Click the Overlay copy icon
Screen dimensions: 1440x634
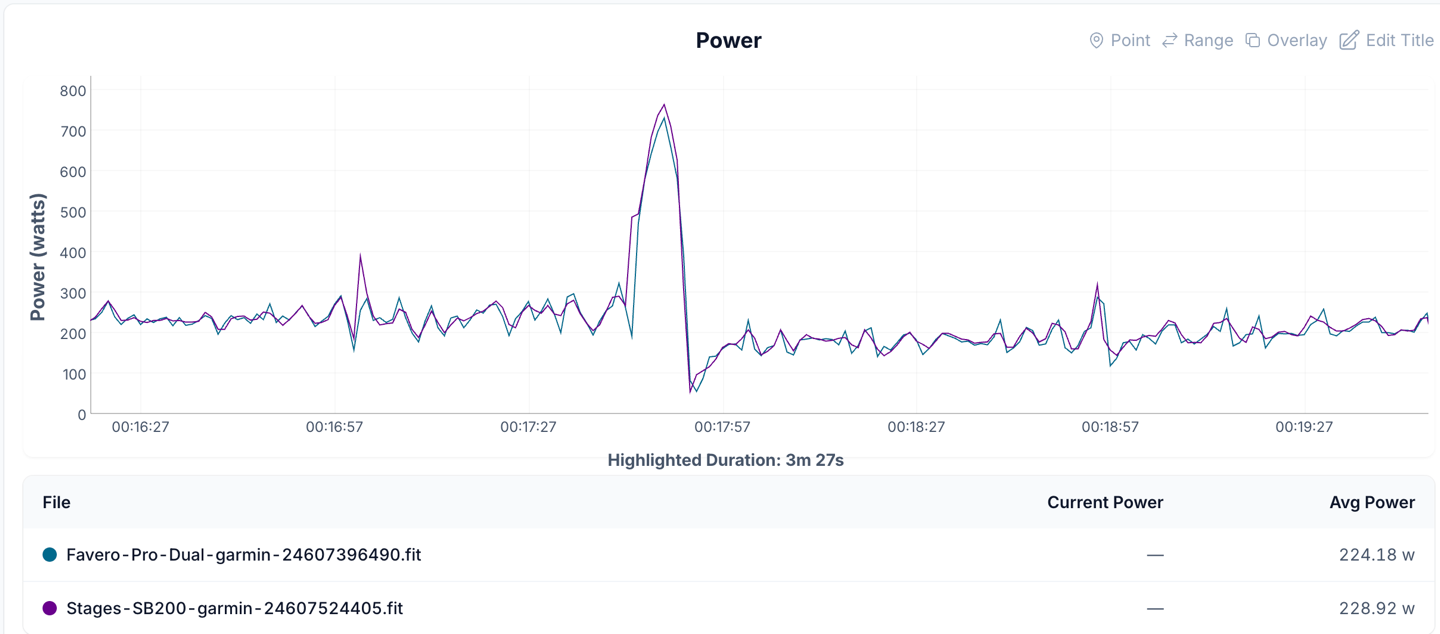pos(1252,40)
